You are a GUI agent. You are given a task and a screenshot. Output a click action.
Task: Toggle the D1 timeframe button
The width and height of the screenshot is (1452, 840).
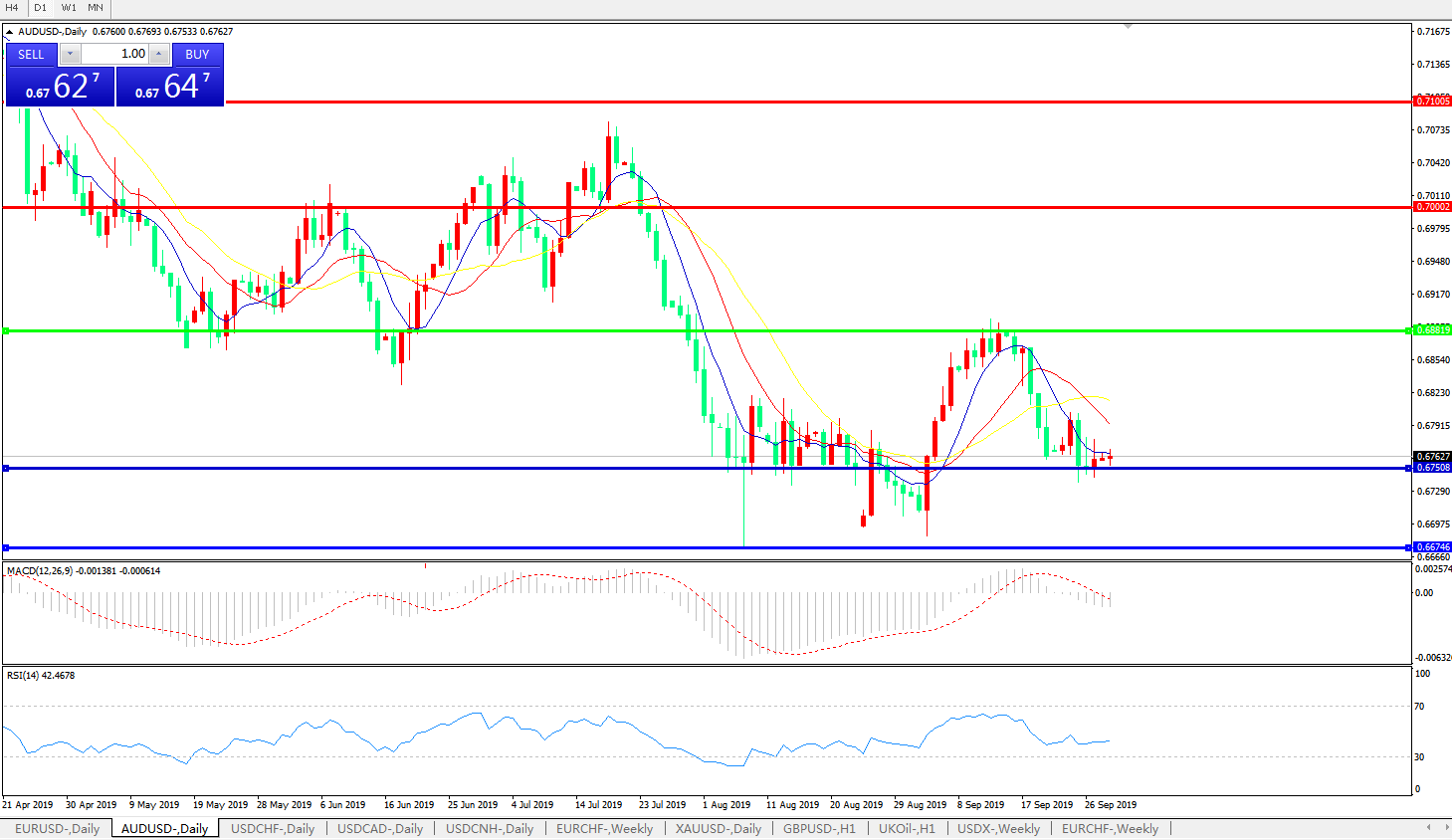click(x=41, y=8)
